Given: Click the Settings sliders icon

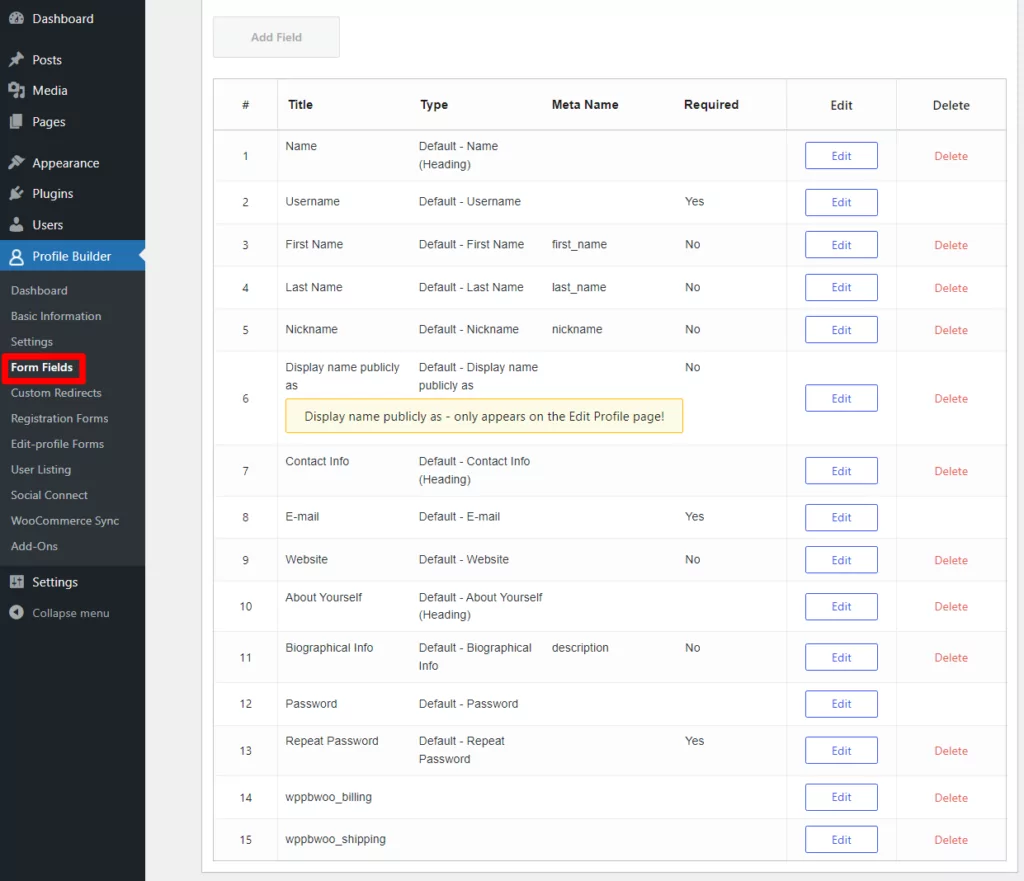Looking at the screenshot, I should (16, 582).
